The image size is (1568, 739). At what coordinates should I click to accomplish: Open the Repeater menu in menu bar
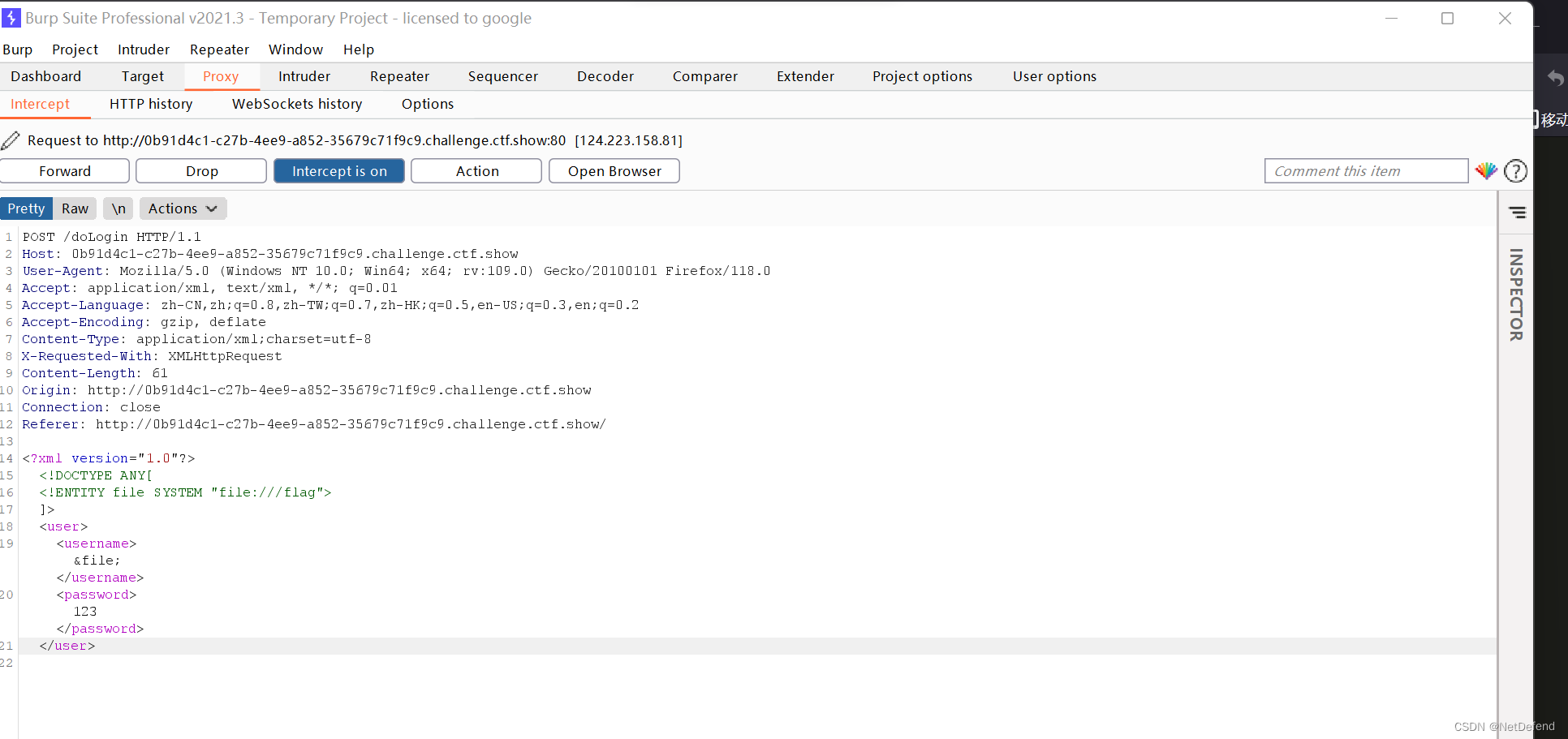tap(219, 49)
